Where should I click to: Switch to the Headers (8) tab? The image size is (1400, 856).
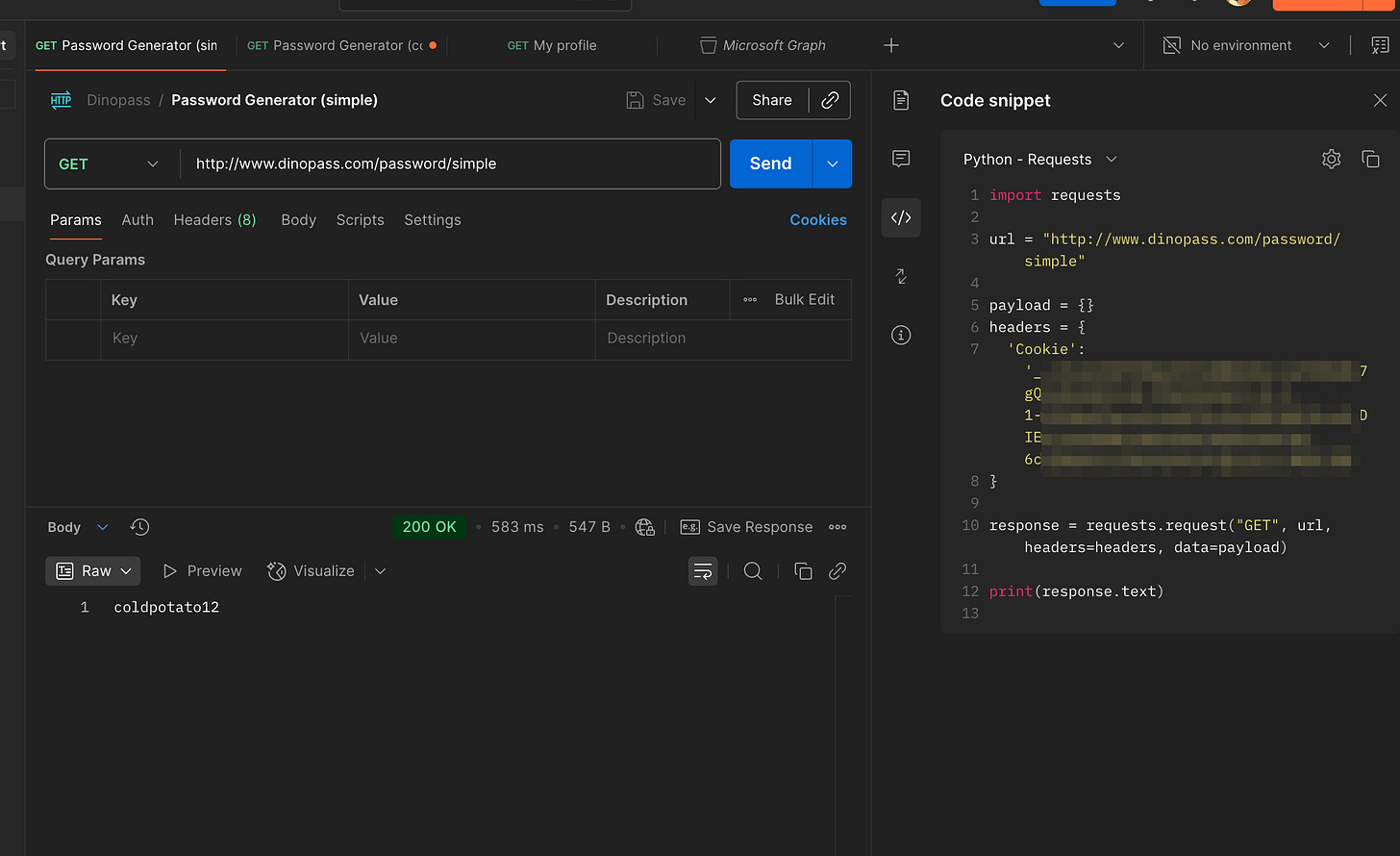pyautogui.click(x=214, y=220)
